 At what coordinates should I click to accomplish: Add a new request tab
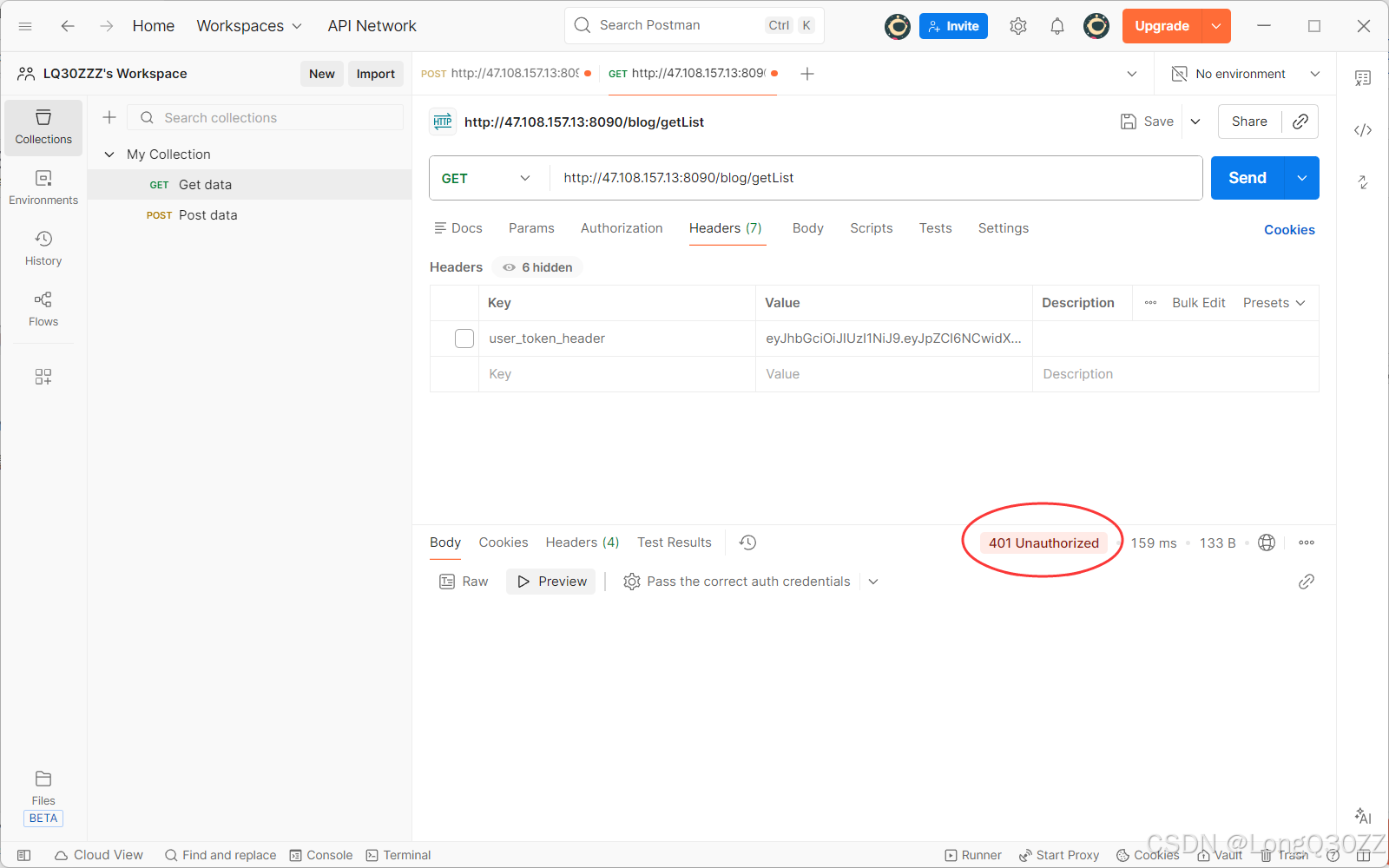click(807, 74)
